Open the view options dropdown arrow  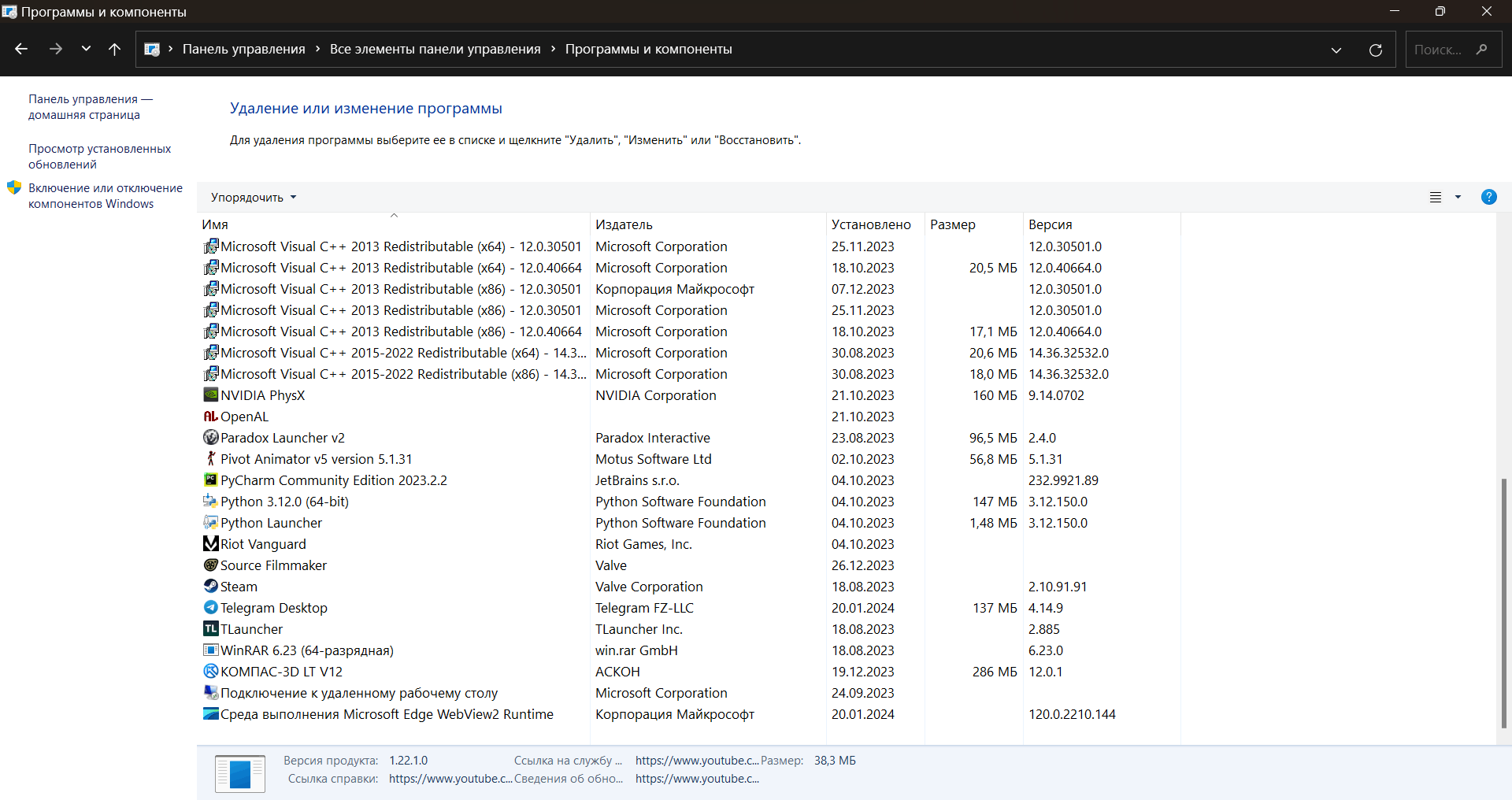(x=1458, y=198)
